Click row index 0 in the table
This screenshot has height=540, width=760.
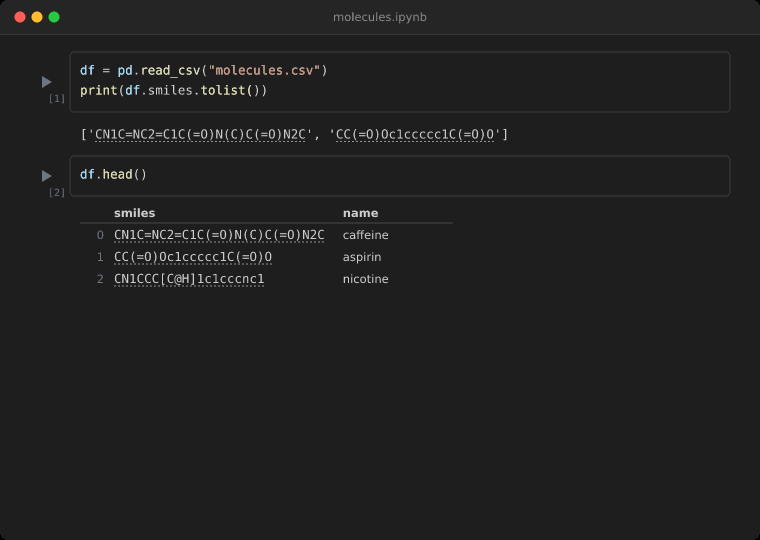[100, 235]
